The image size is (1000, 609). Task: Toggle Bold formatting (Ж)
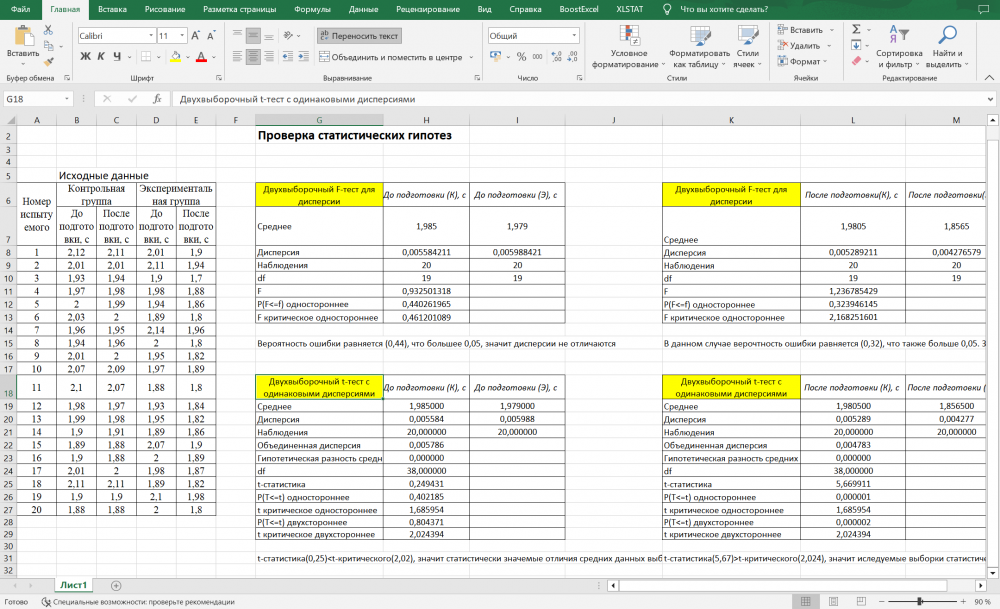(85, 57)
